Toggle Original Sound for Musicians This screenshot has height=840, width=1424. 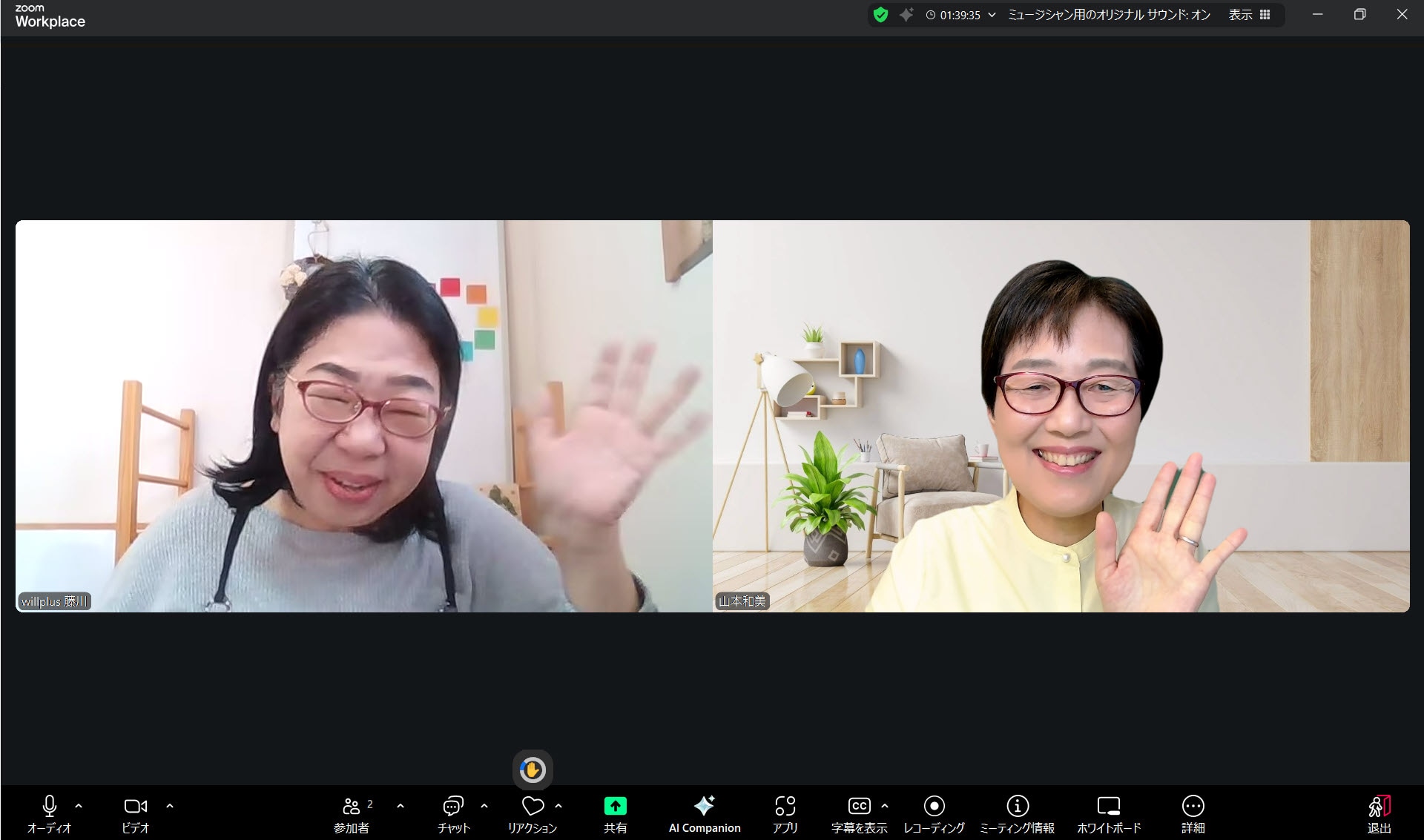tap(1108, 15)
